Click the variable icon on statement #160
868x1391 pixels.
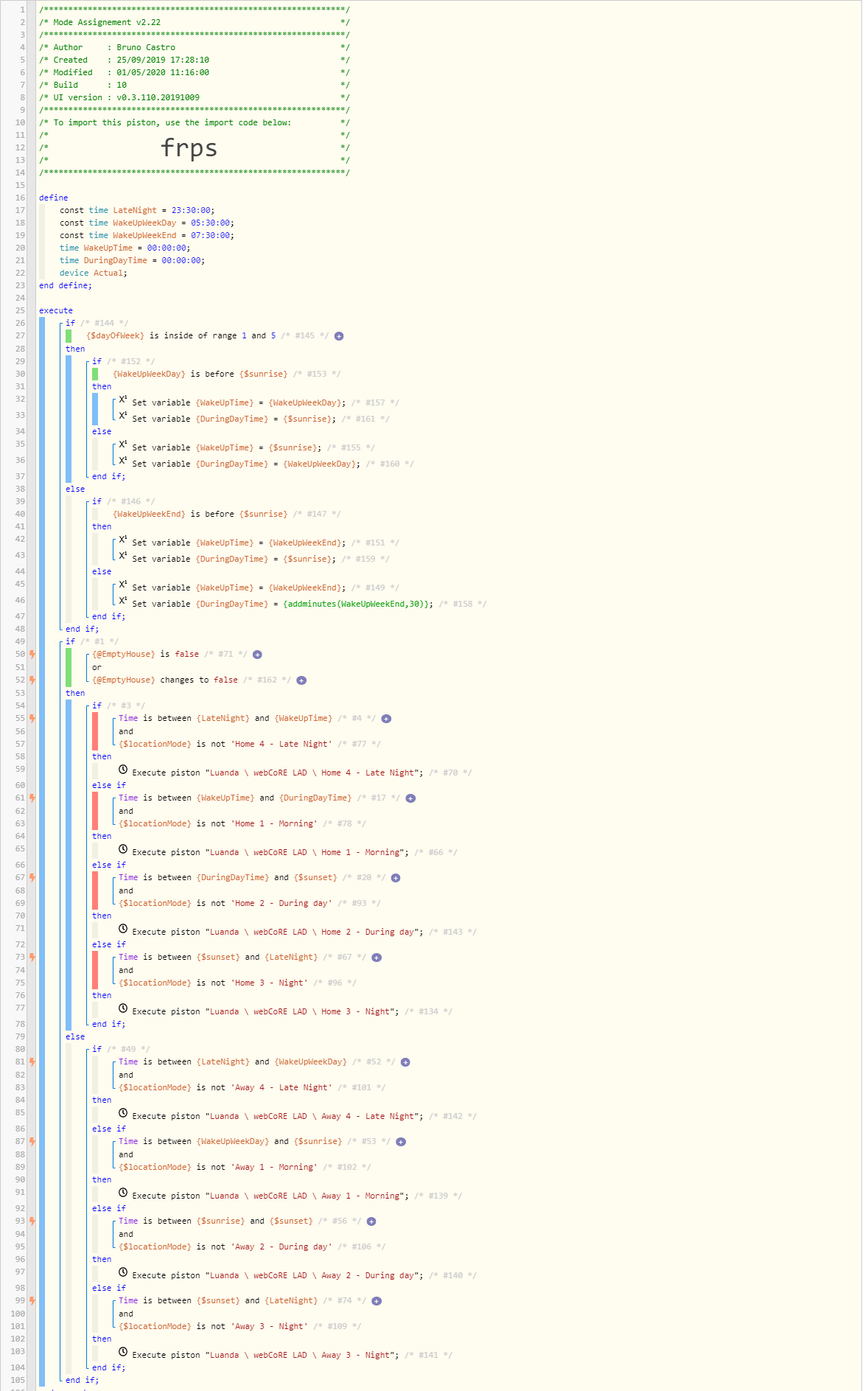click(x=123, y=461)
